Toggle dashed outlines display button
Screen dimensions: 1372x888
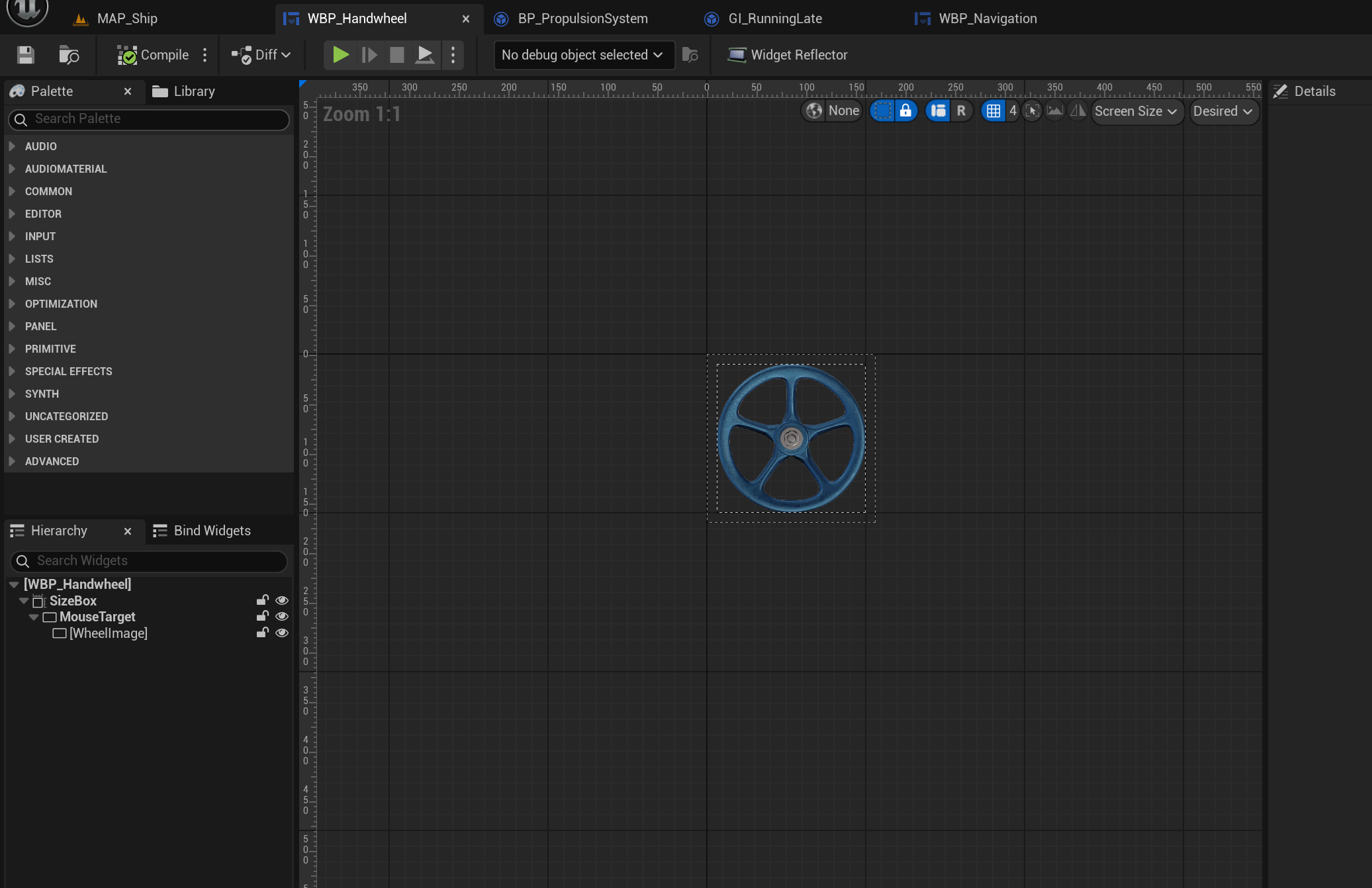(x=882, y=111)
